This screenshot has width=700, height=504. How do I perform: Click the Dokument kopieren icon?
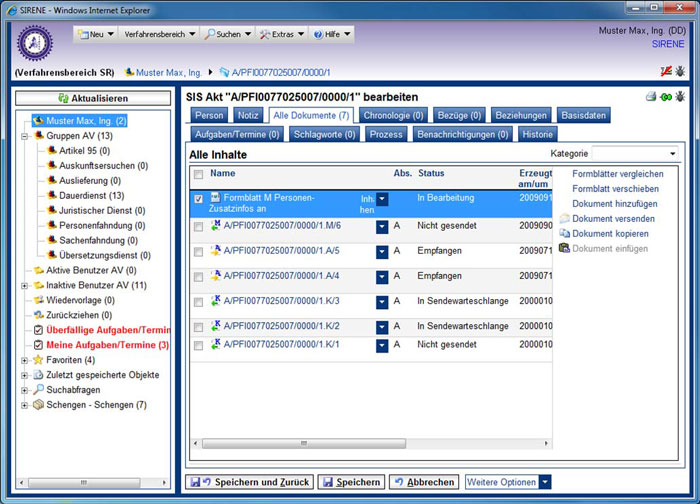click(565, 233)
